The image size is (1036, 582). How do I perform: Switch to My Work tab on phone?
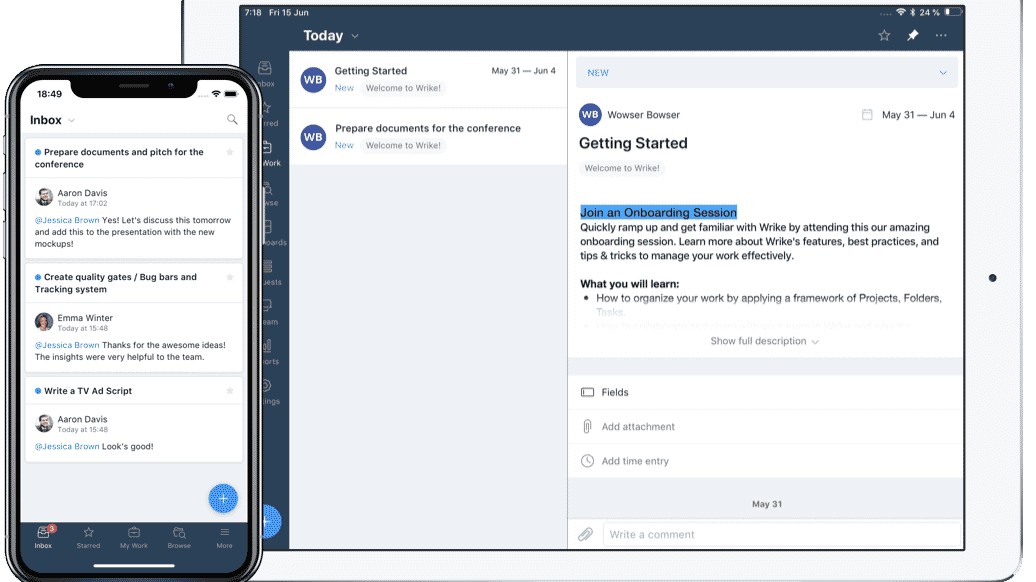pyautogui.click(x=133, y=537)
